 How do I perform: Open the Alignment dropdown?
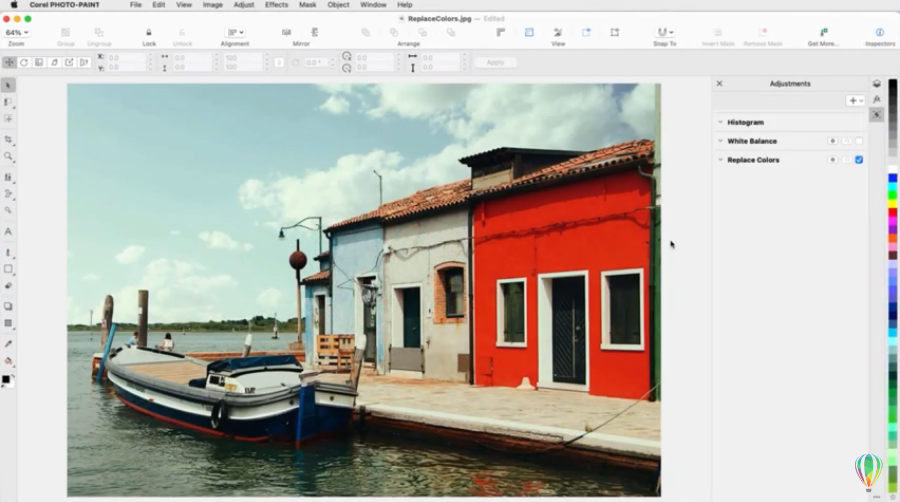tap(235, 33)
